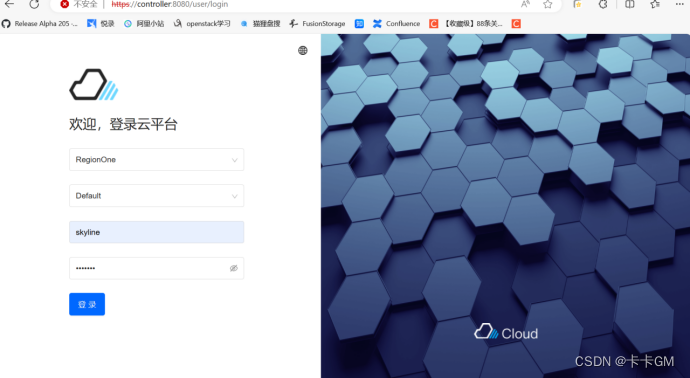Click the 不安全 security label
This screenshot has height=378, width=690.
pos(85,4)
